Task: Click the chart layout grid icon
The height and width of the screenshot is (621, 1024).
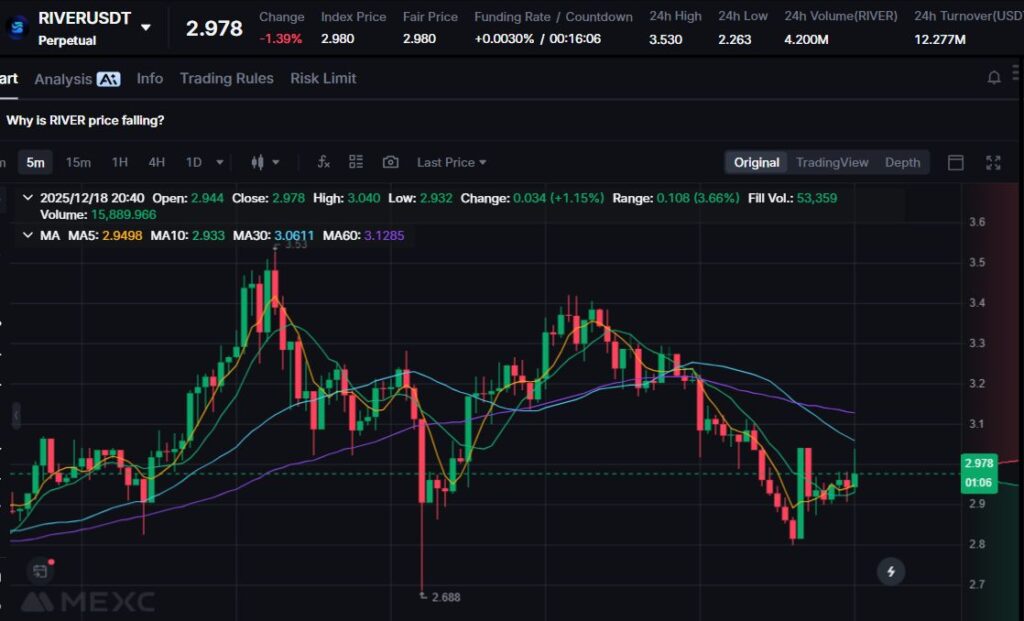Action: point(356,162)
